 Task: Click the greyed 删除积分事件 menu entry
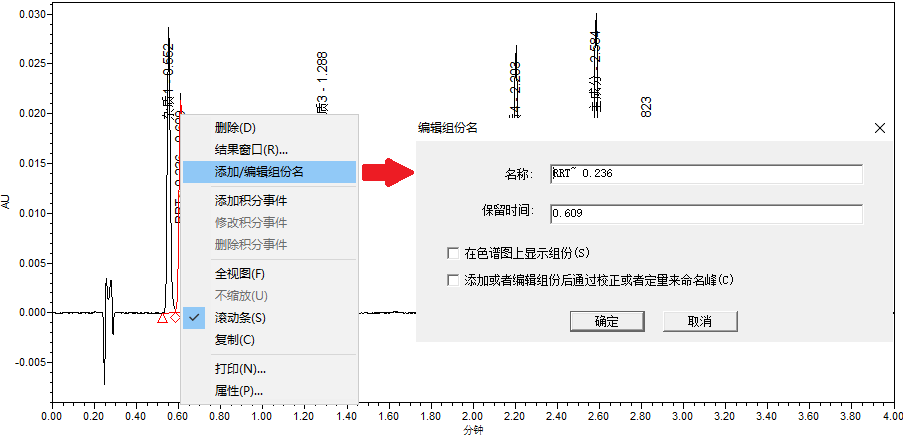[x=269, y=245]
